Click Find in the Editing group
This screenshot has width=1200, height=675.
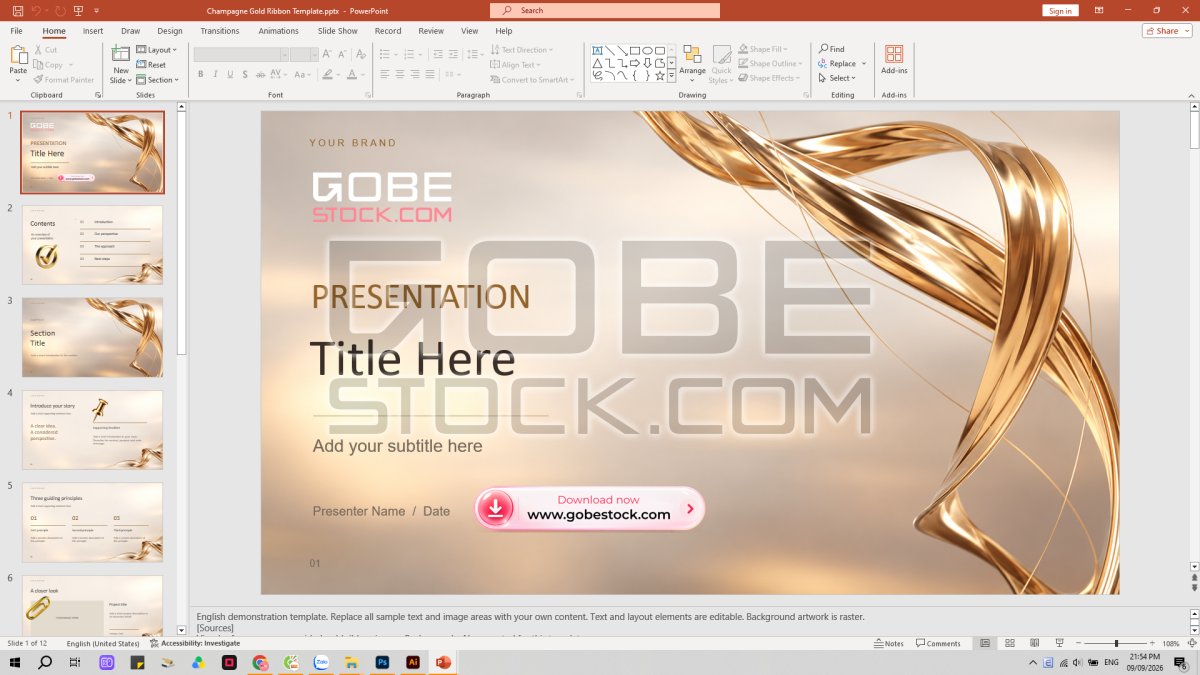(832, 49)
